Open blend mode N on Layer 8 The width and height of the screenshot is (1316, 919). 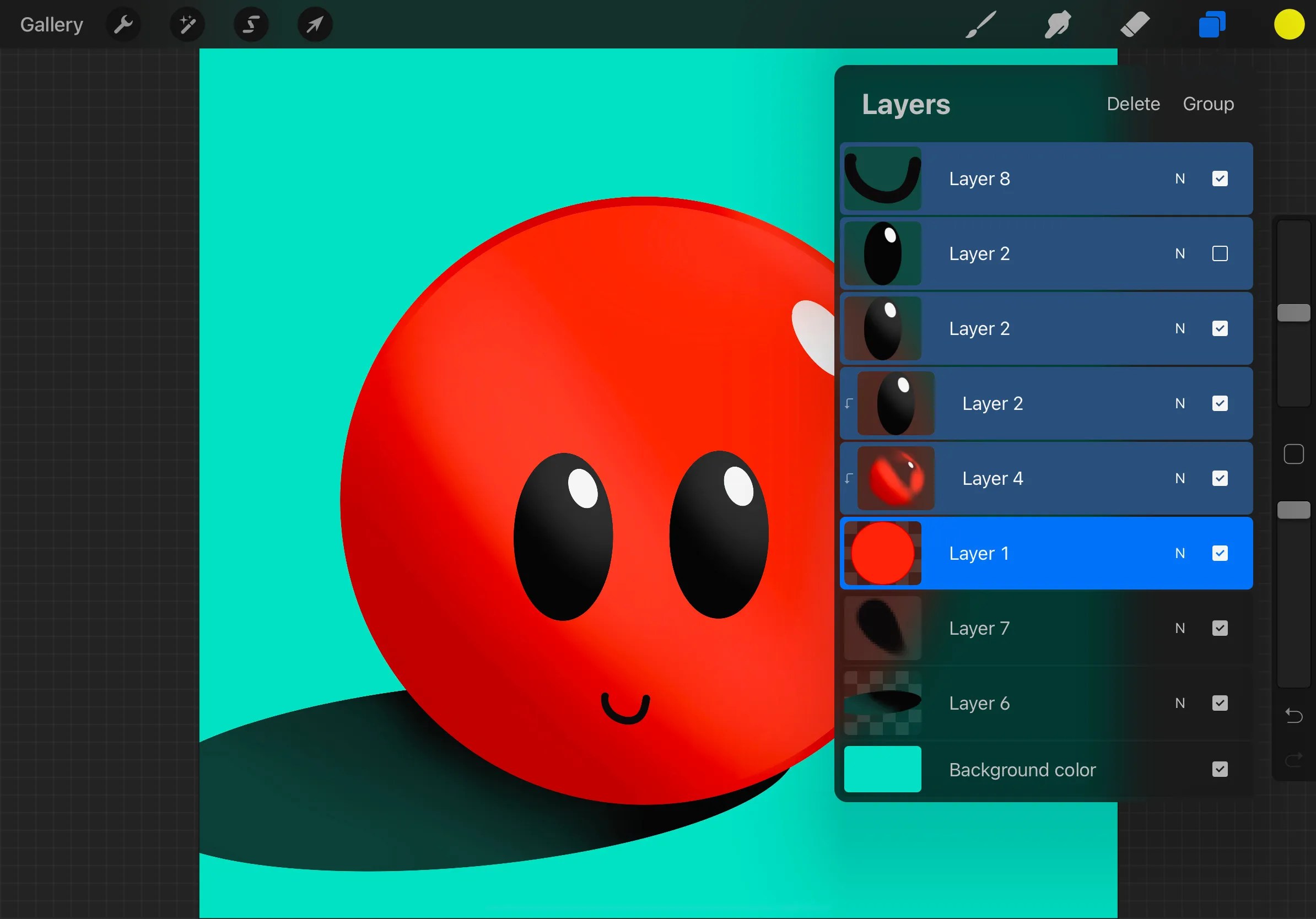click(1180, 179)
